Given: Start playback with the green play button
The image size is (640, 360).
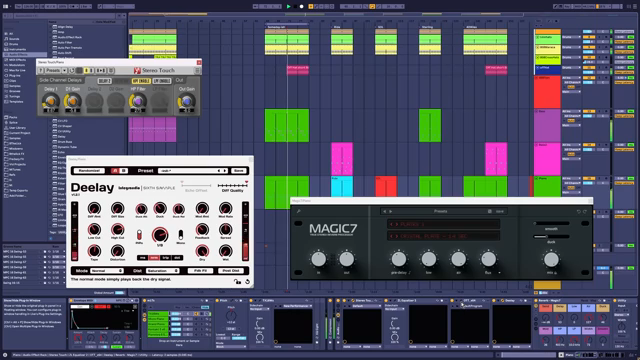Looking at the screenshot, I should pos(289,7).
